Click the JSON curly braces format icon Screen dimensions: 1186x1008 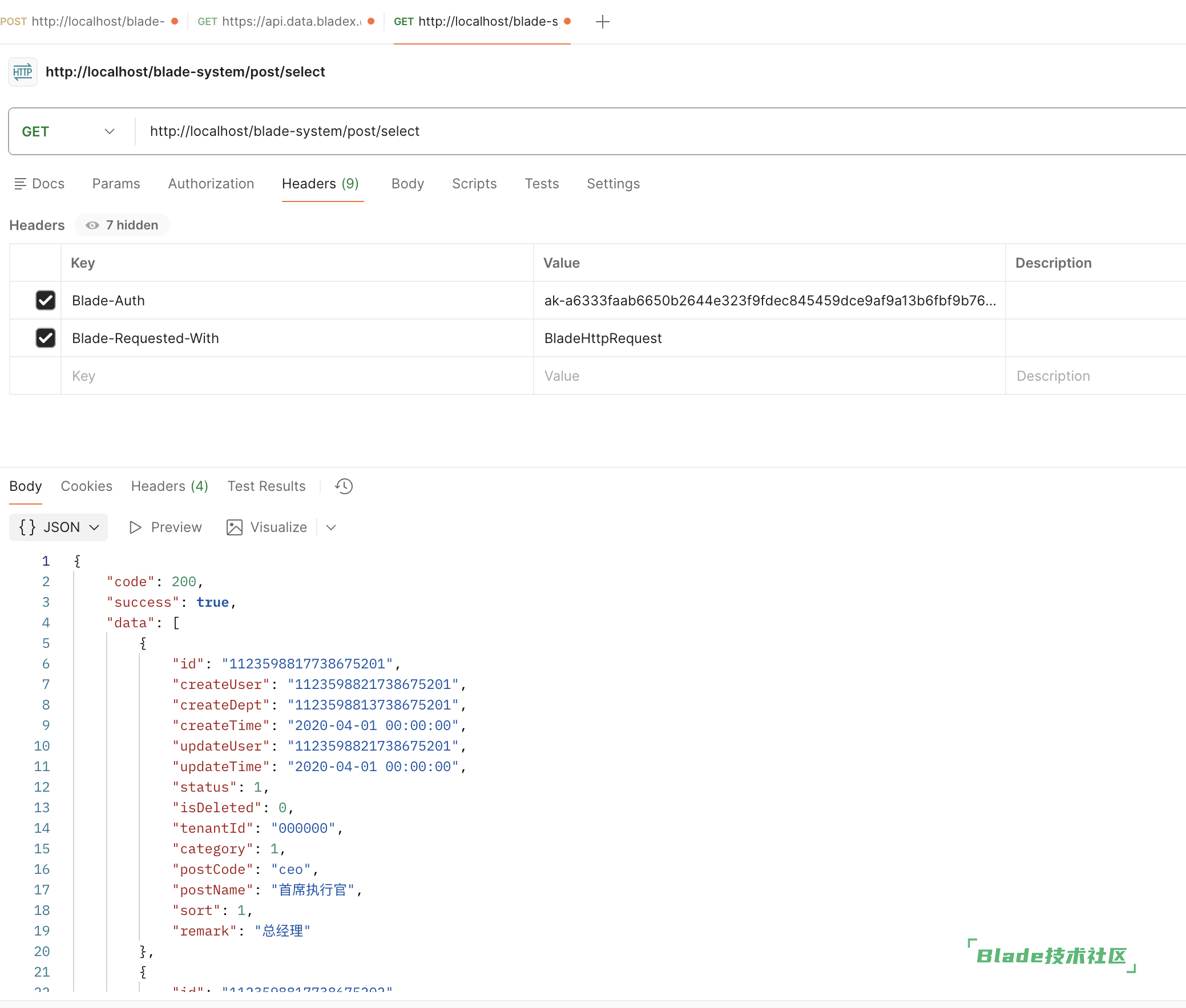point(27,527)
